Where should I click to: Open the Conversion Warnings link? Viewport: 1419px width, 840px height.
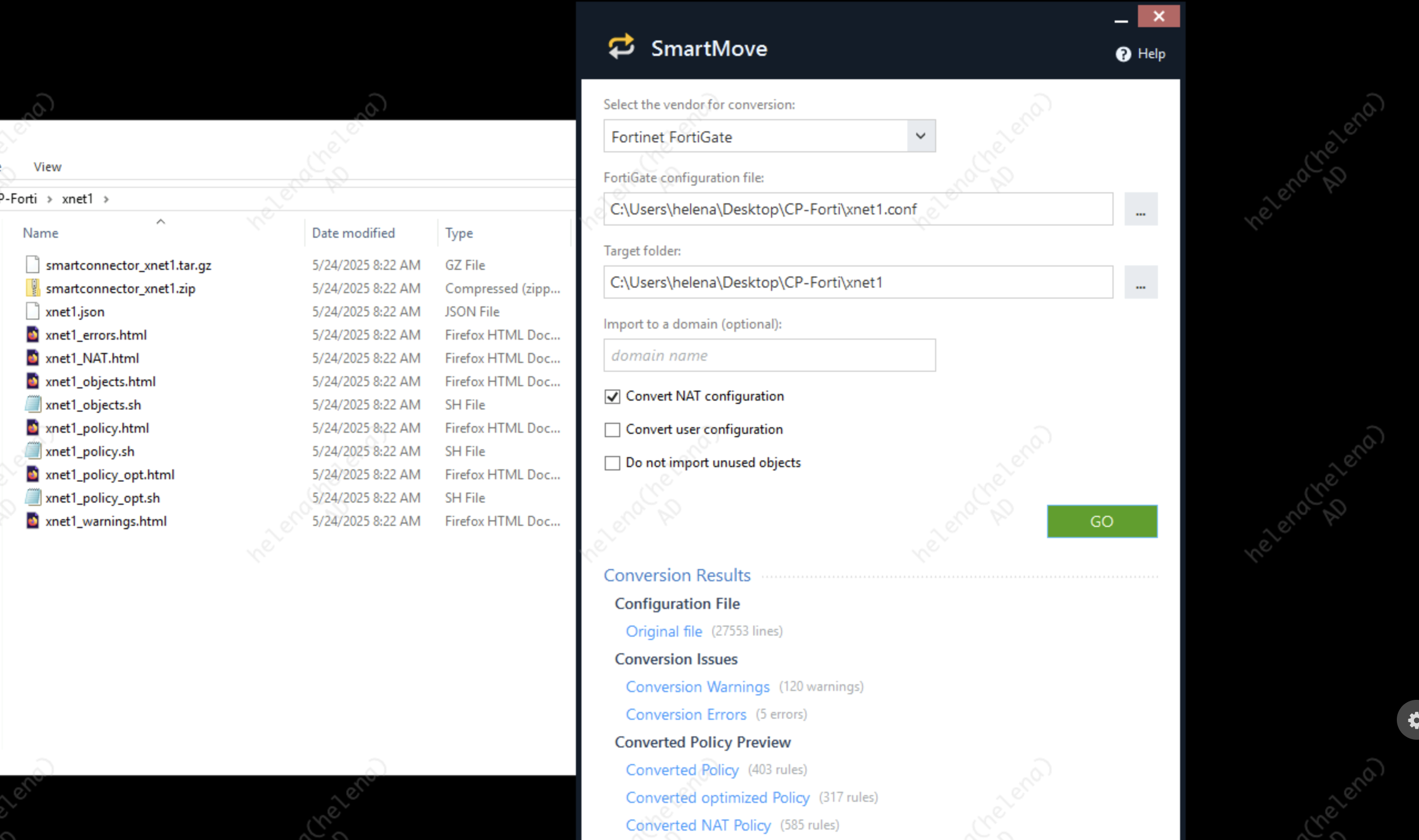697,687
